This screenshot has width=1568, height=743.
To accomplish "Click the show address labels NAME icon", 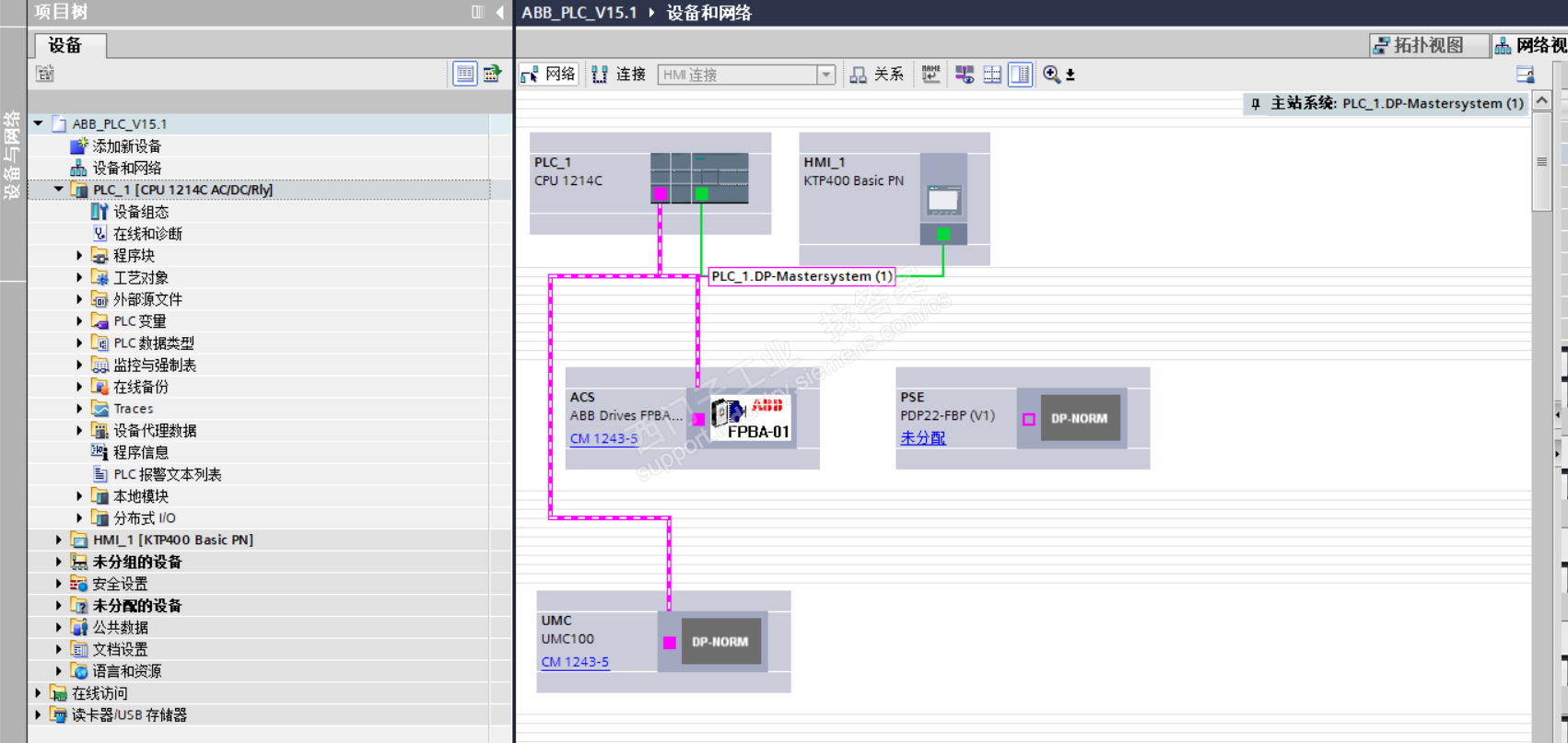I will pos(931,75).
